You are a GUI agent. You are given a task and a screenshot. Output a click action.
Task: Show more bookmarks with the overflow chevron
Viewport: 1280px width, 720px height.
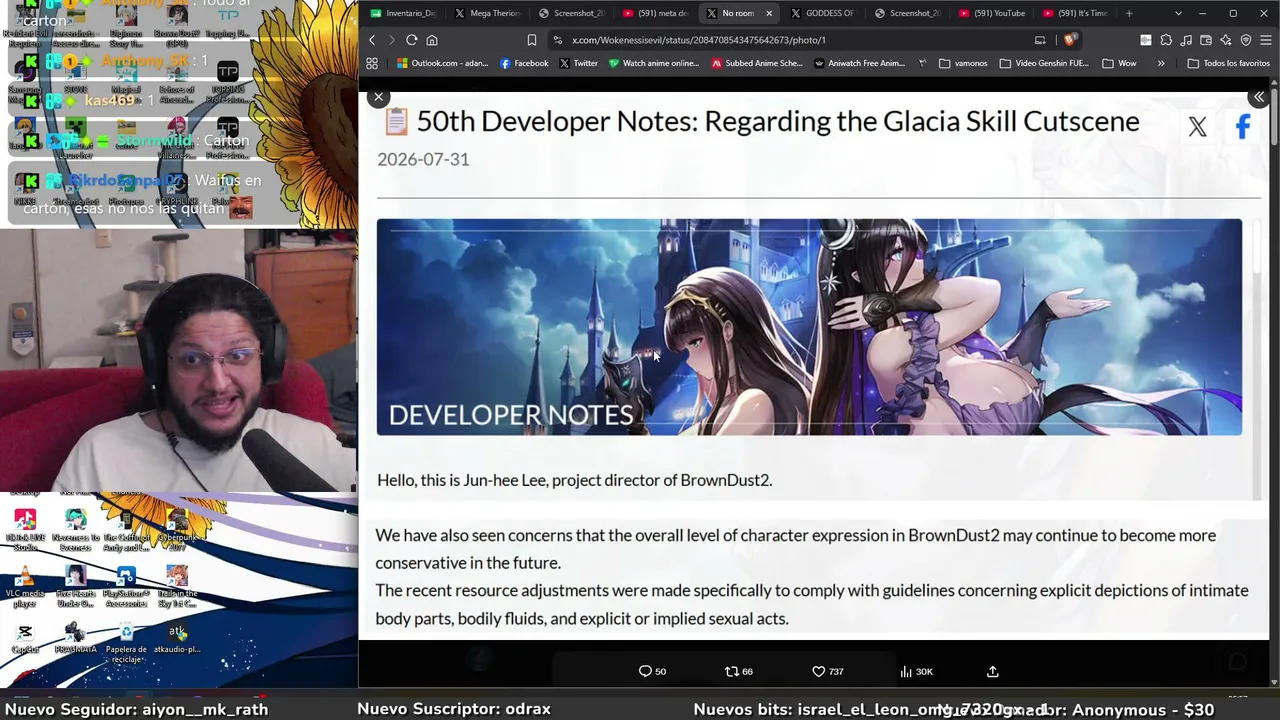coord(1161,63)
